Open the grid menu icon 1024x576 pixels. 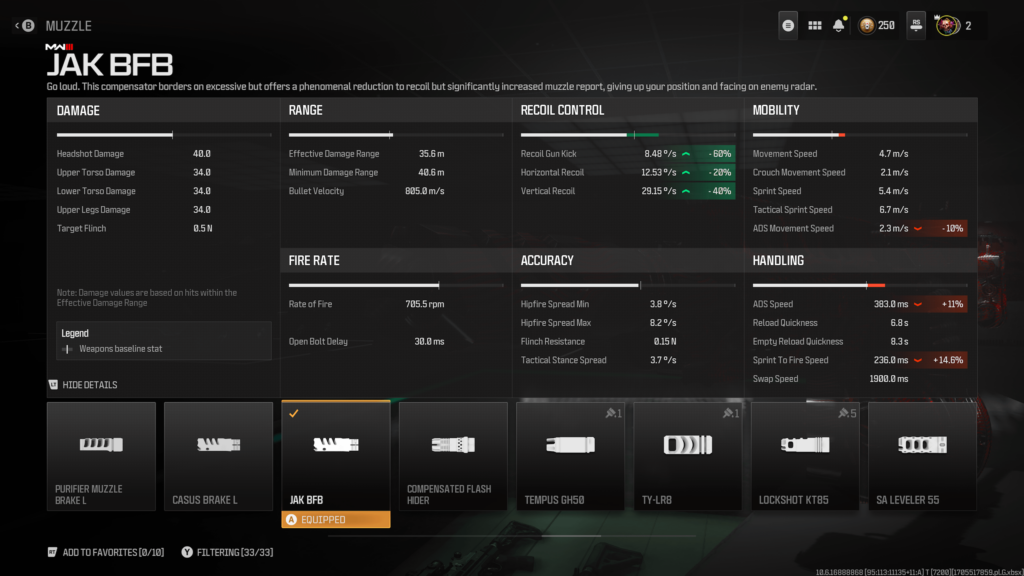[x=814, y=25]
